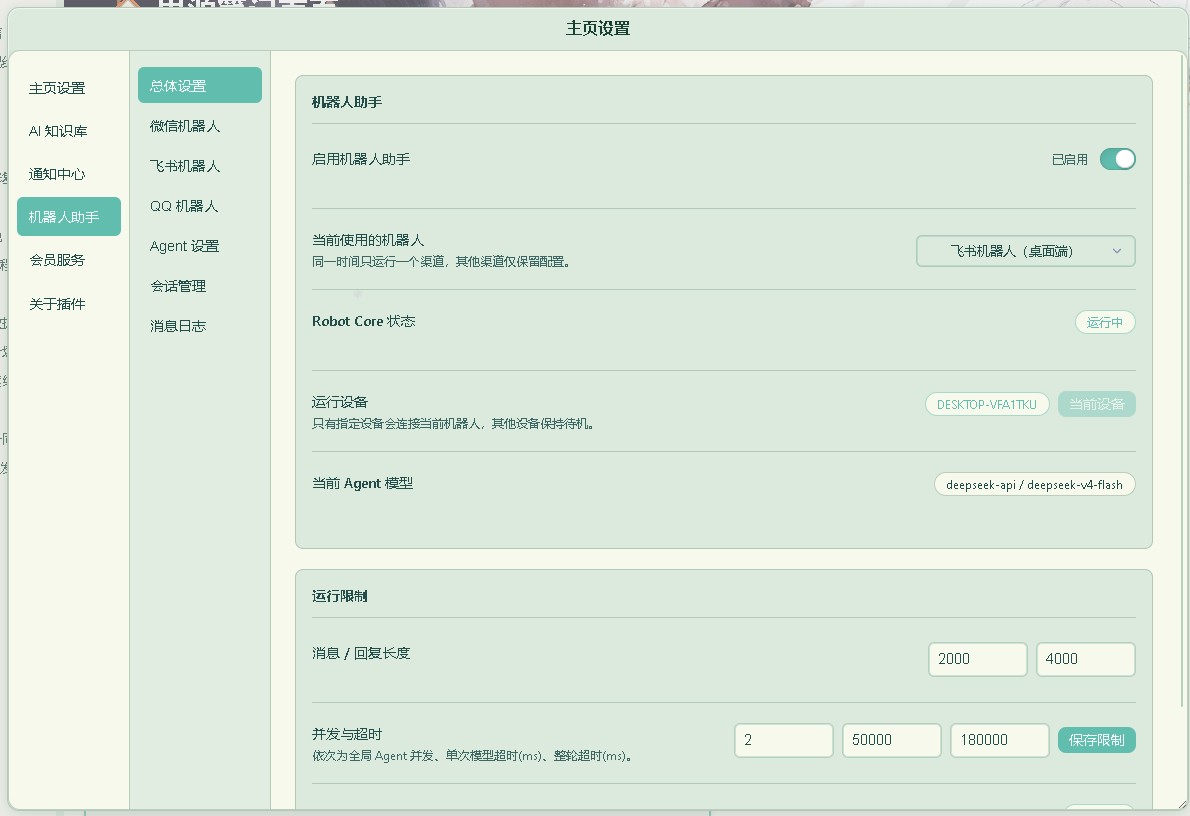
Task: Select 机器人助手 sidebar item
Action: 68,216
